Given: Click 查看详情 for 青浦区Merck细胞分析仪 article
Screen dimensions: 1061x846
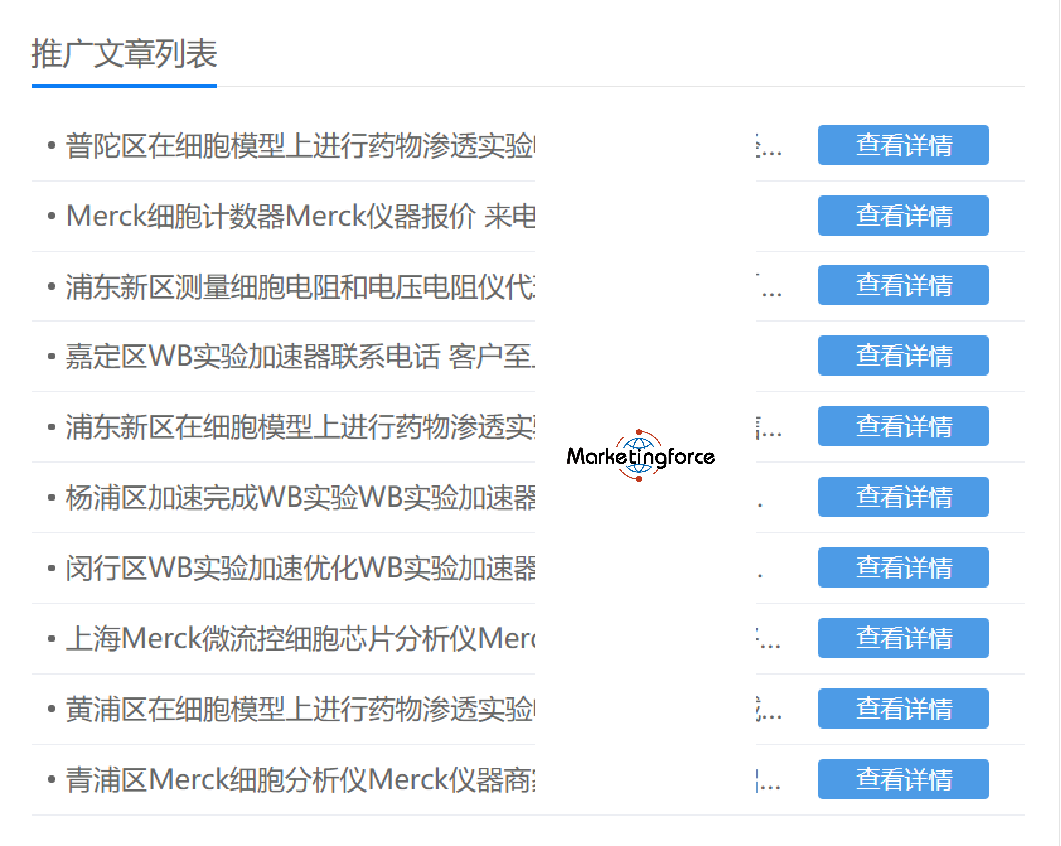Looking at the screenshot, I should 903,779.
